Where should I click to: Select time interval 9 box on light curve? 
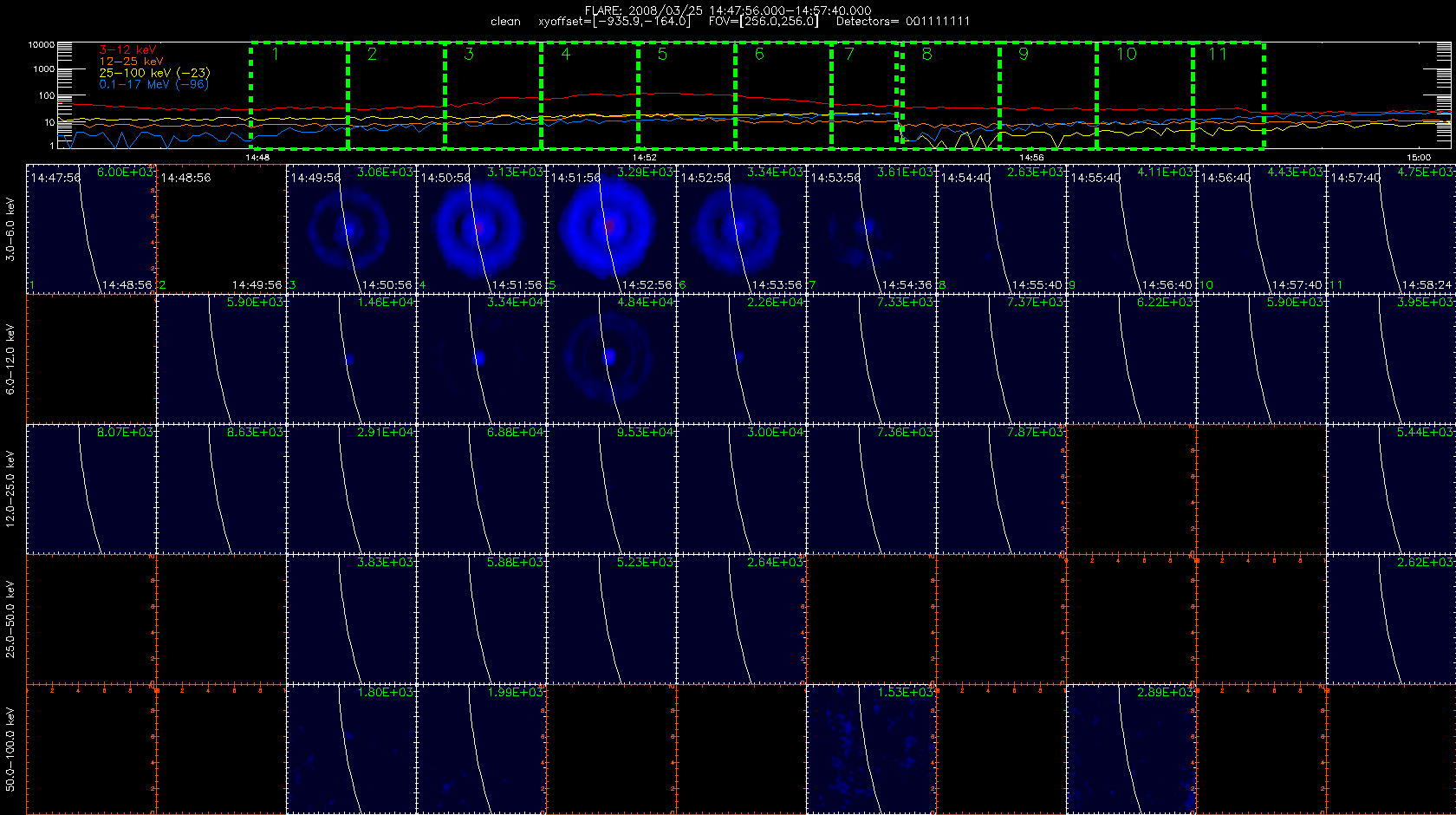pos(1049,95)
